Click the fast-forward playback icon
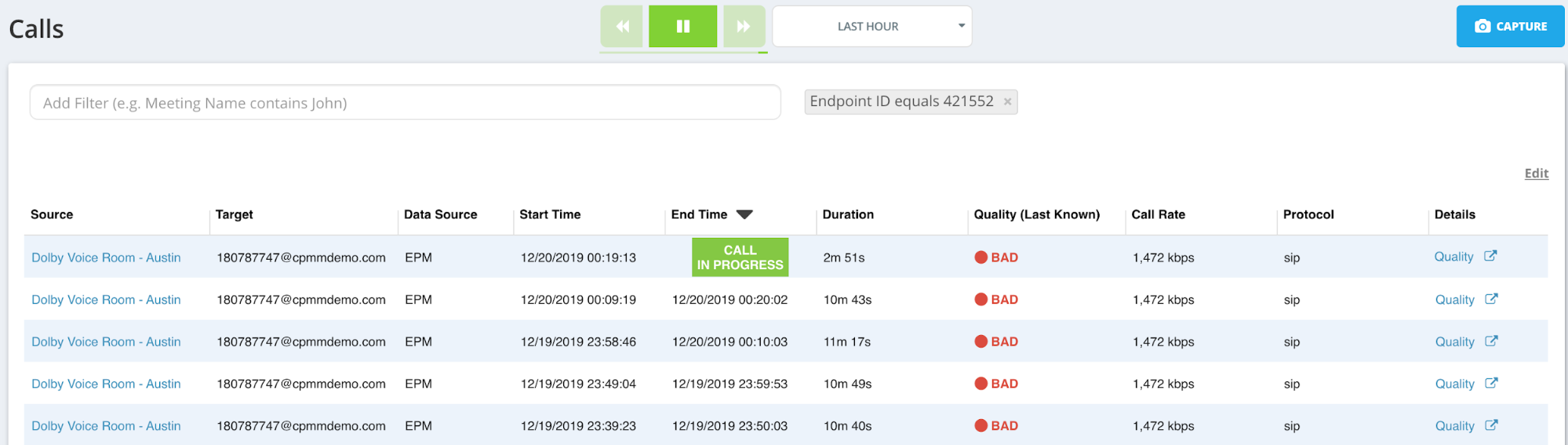The image size is (1568, 445). point(744,27)
